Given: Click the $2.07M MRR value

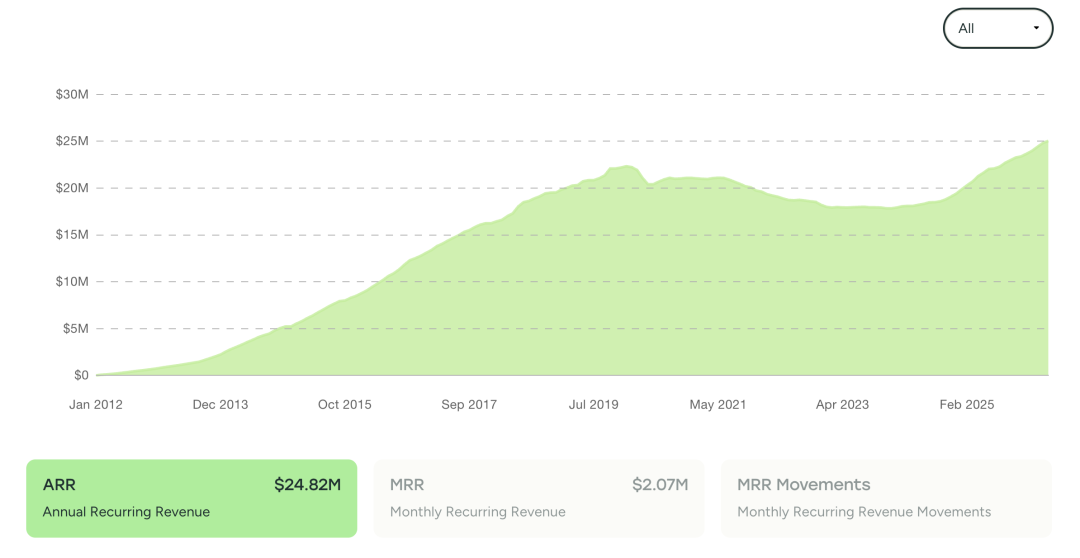Looking at the screenshot, I should pos(660,485).
